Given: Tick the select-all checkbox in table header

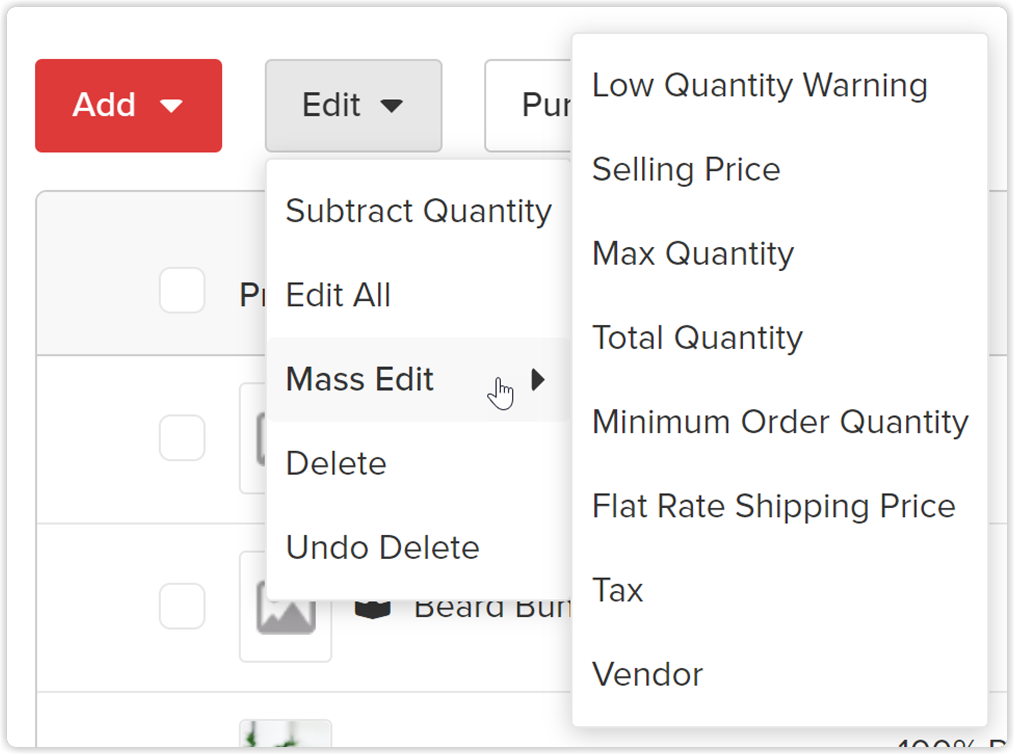Looking at the screenshot, I should [182, 290].
